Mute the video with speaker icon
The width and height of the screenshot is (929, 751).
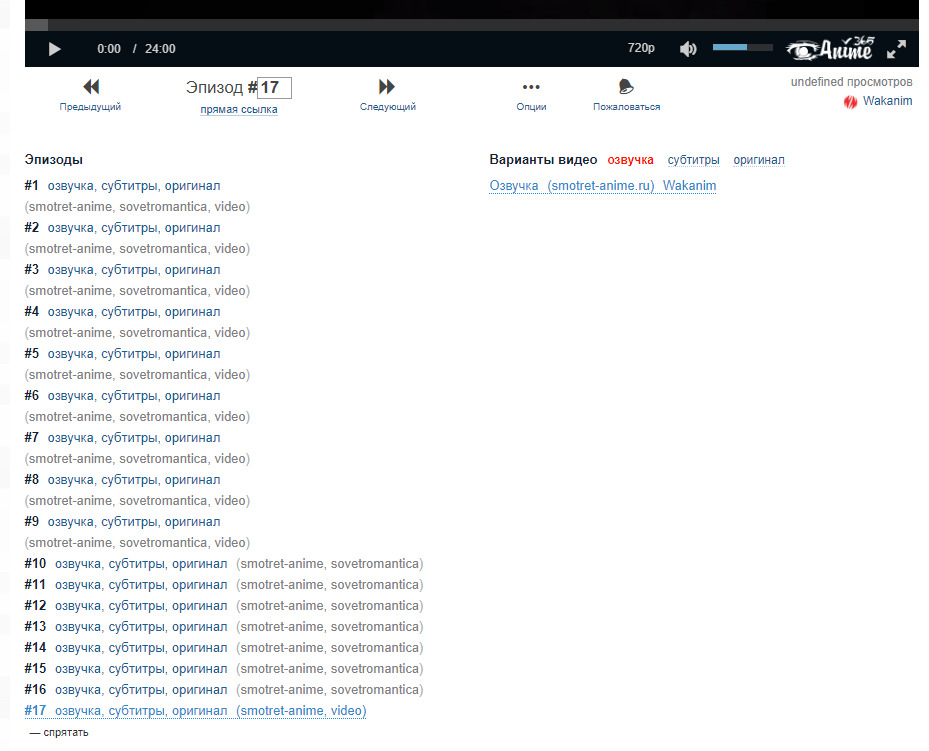coord(688,49)
